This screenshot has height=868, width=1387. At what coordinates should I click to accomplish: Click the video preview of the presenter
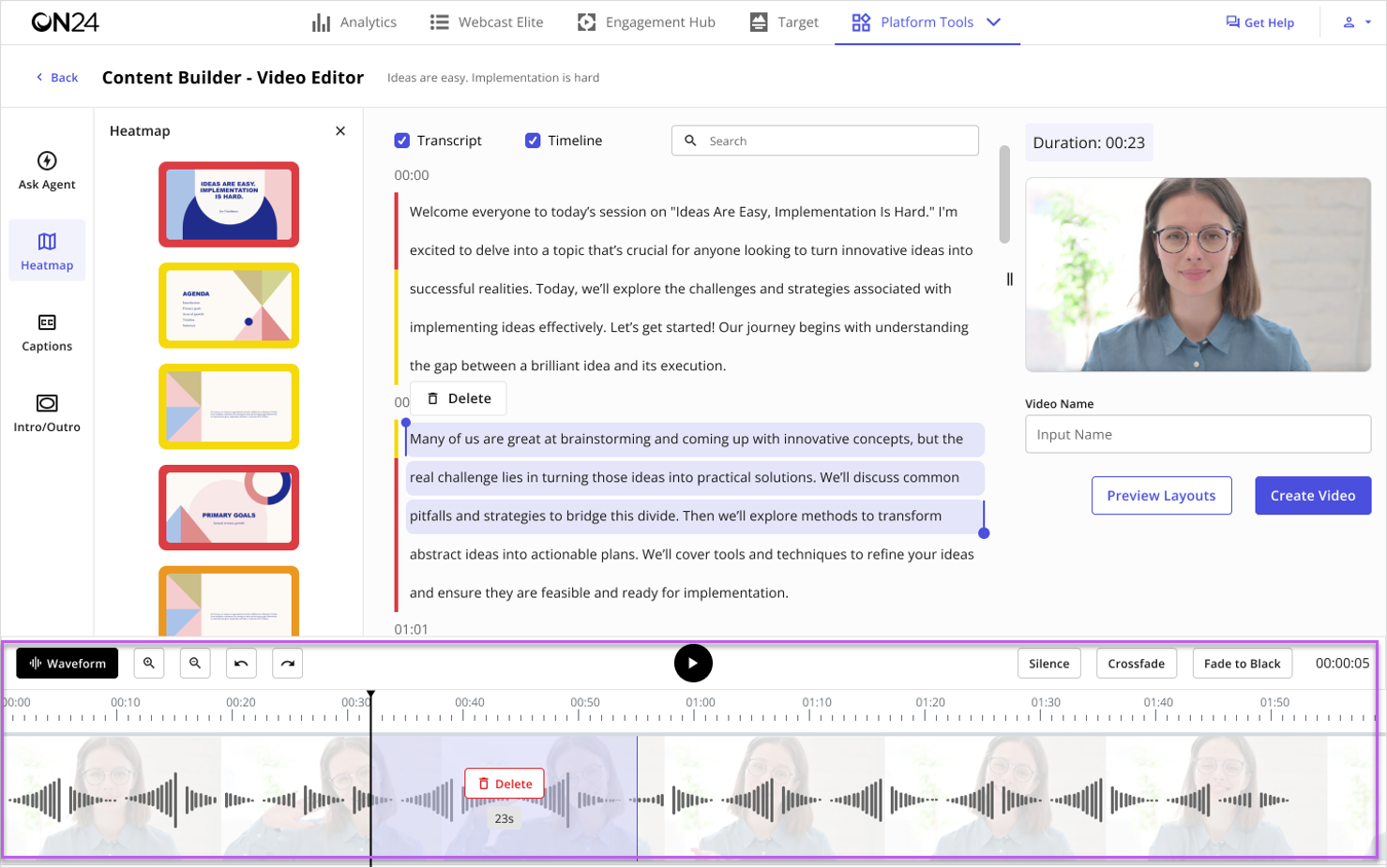pos(1198,275)
